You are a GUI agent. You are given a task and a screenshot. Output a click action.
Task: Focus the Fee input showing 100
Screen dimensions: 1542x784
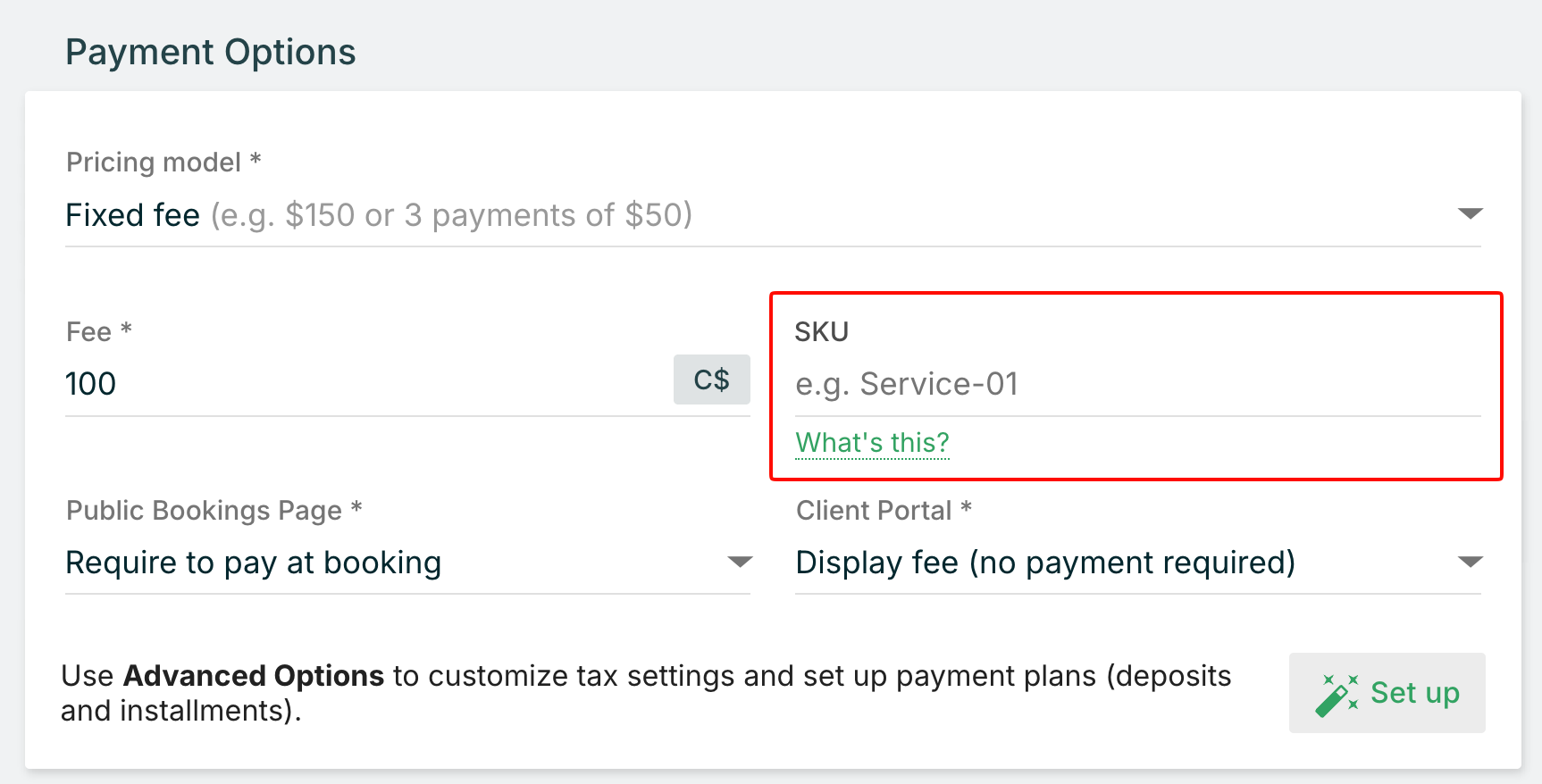coord(368,384)
